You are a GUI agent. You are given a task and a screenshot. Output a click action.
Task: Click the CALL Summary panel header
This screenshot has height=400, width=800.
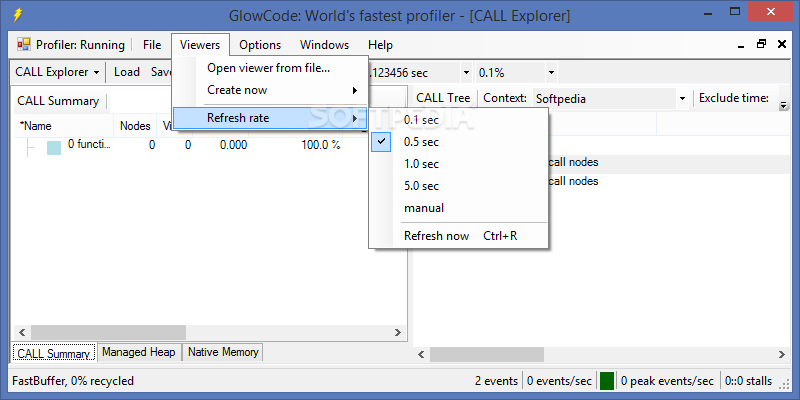[x=58, y=101]
